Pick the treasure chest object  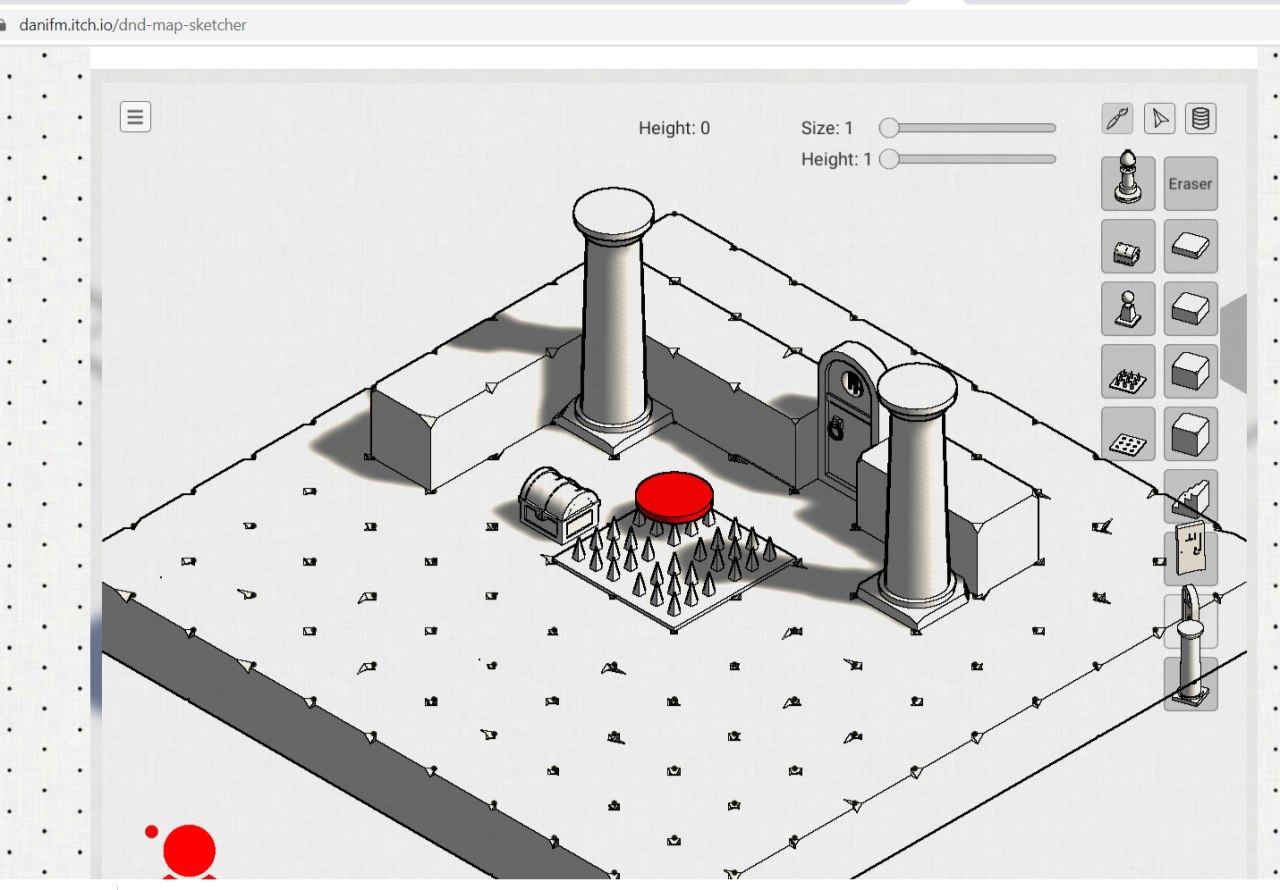(x=1128, y=246)
